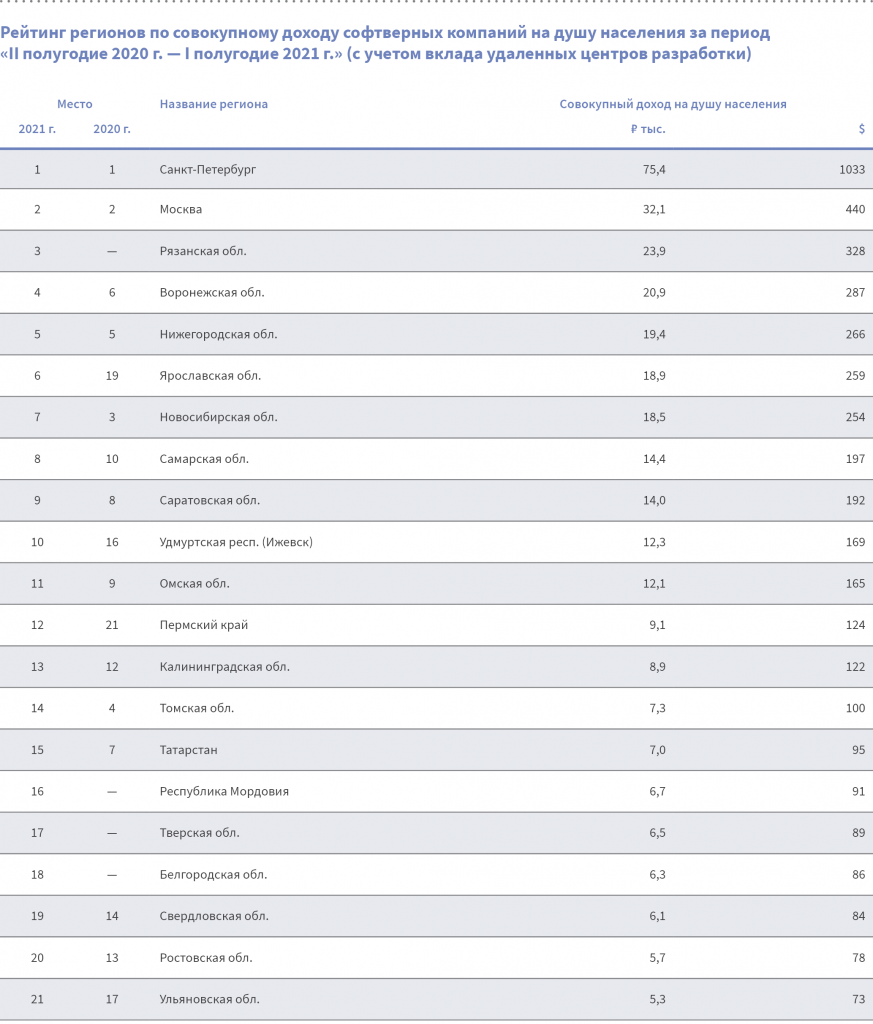Click Ярославская обл. region name
This screenshot has height=1024, width=873.
coord(210,376)
